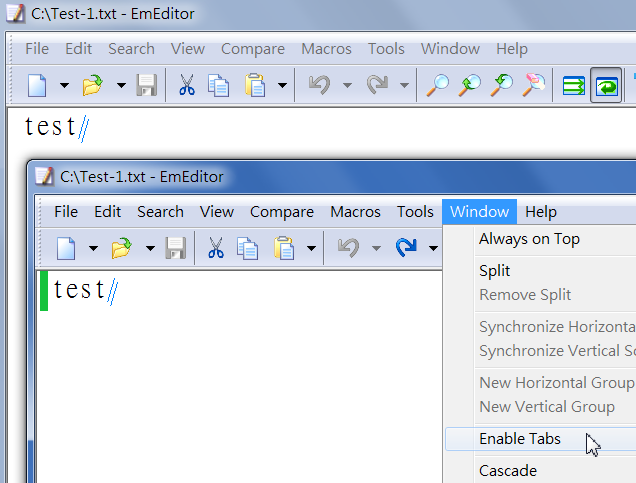Expand Undo dropdown arrow in back window
This screenshot has width=636, height=483.
347,85
